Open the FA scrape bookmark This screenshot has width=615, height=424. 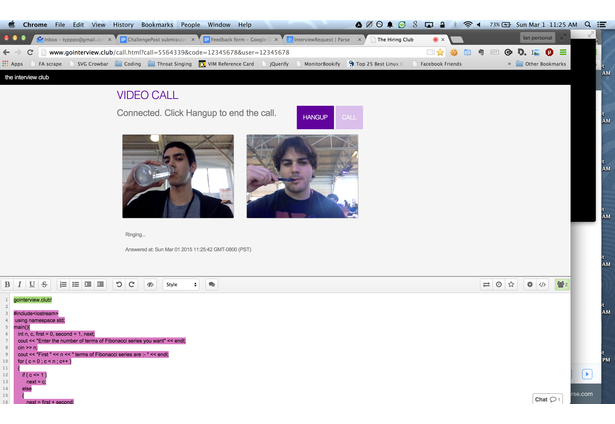[46, 64]
